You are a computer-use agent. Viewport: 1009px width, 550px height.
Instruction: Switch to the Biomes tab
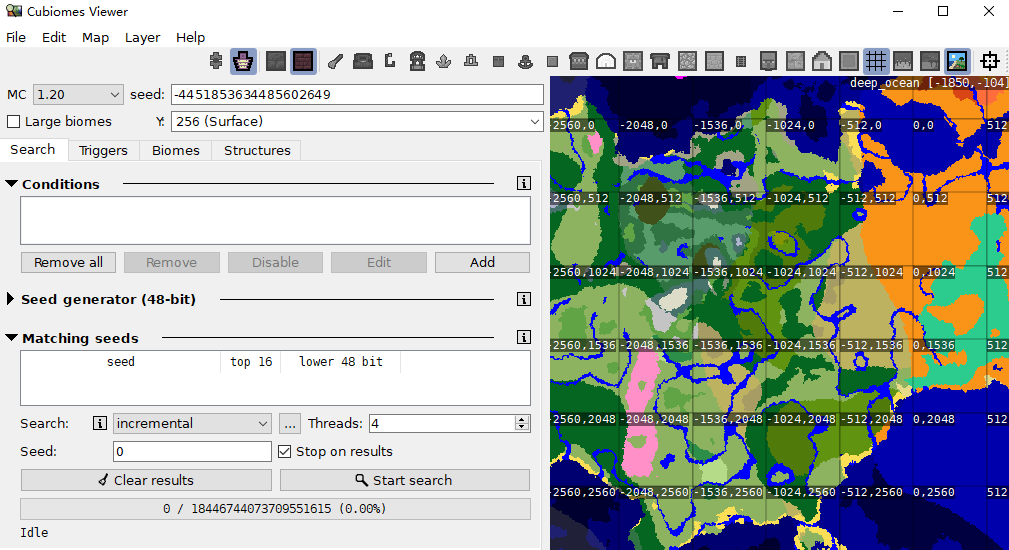point(175,151)
